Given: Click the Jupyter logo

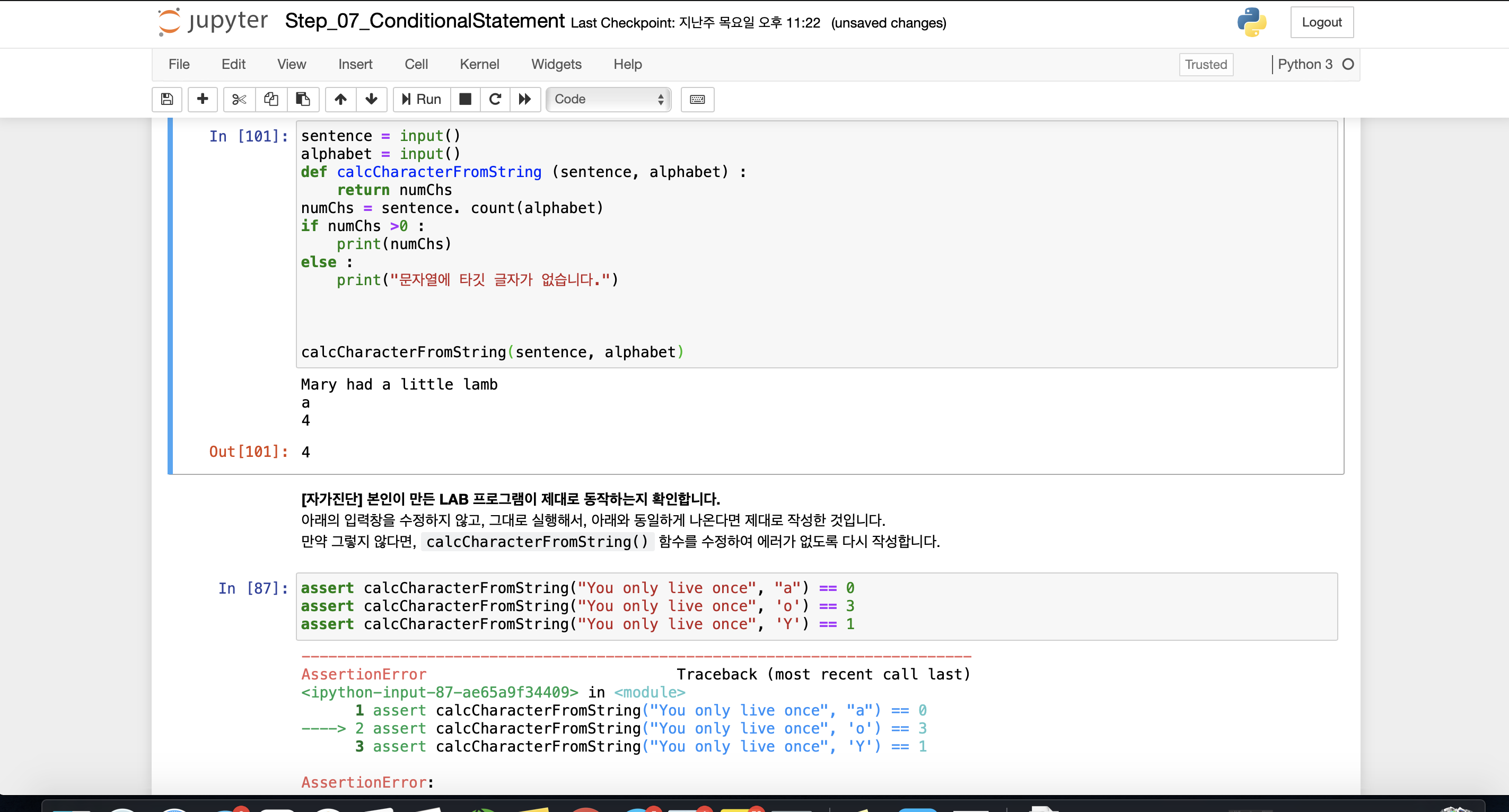Looking at the screenshot, I should point(213,22).
